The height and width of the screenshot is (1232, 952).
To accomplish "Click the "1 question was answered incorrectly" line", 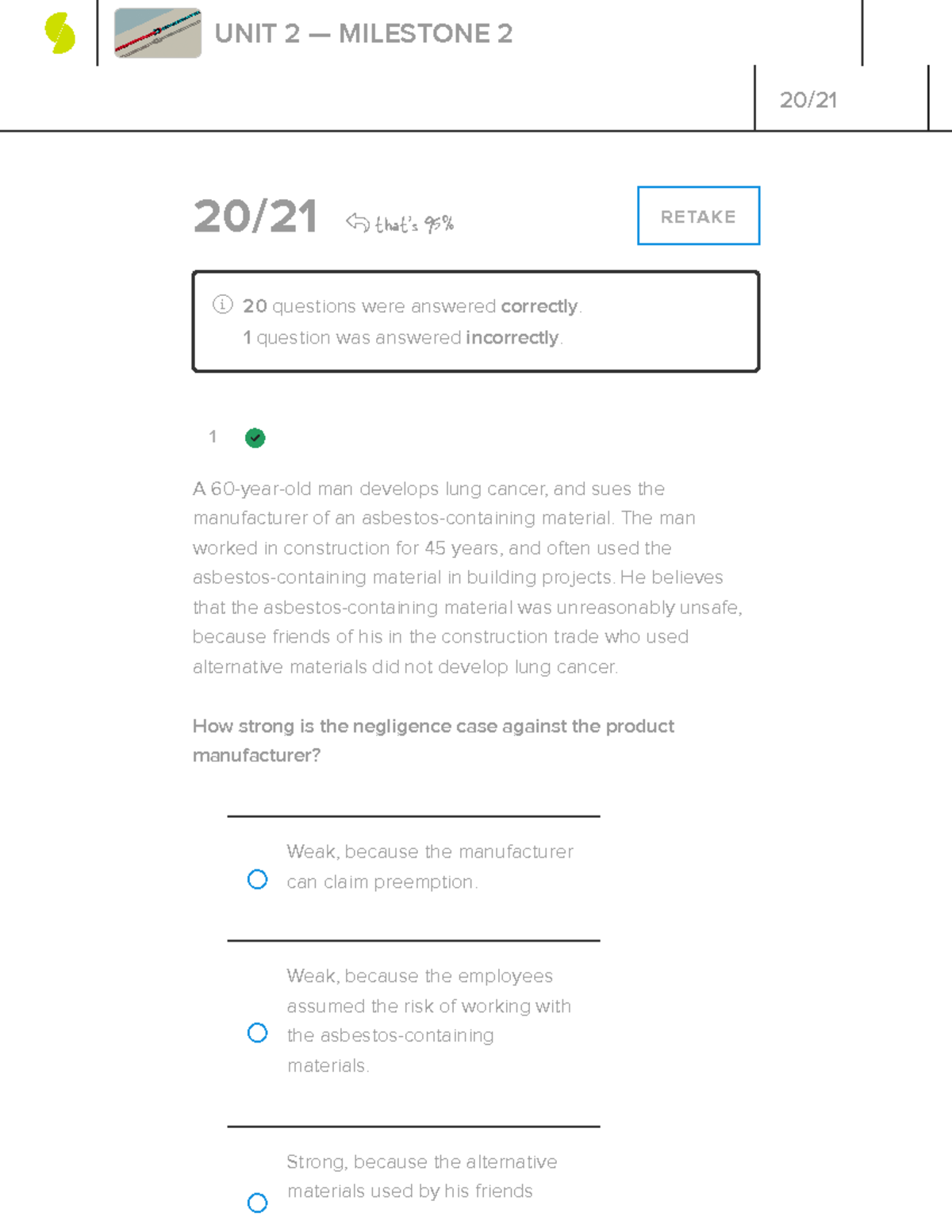I will (401, 337).
